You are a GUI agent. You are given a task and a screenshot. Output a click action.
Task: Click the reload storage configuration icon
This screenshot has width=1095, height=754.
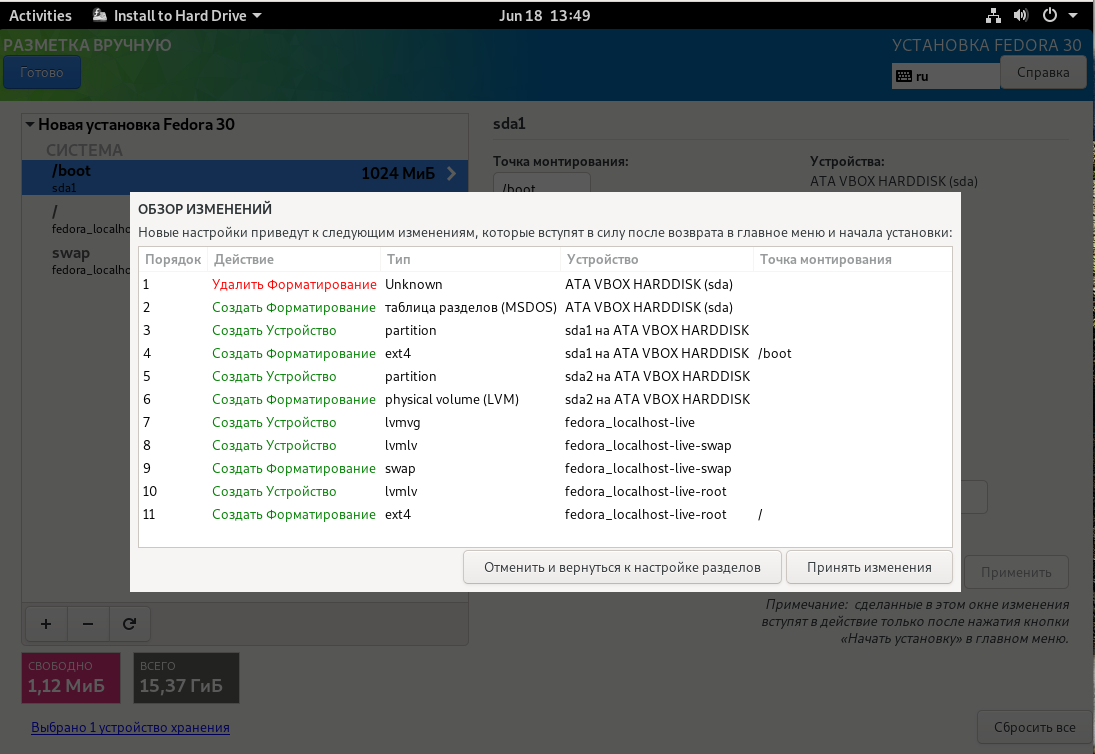129,623
